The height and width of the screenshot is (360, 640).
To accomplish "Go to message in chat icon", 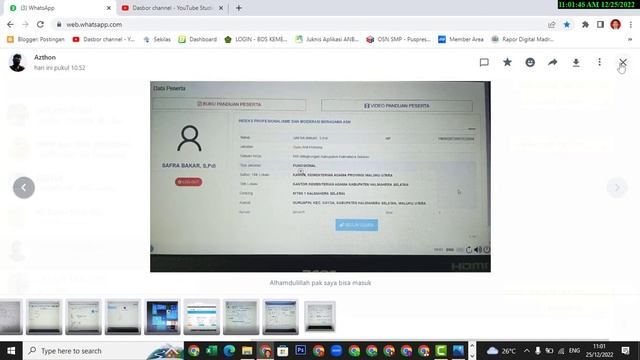I will click(484, 62).
